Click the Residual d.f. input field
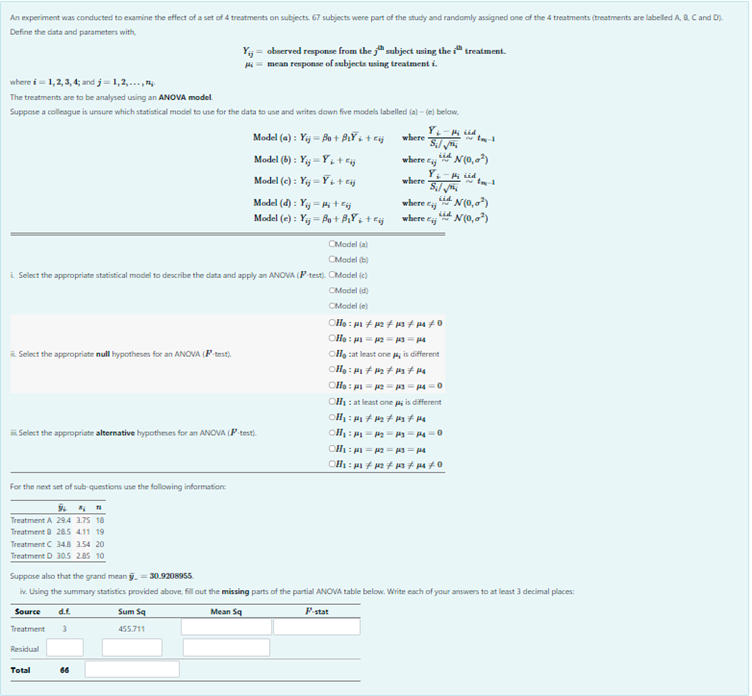 click(x=65, y=648)
